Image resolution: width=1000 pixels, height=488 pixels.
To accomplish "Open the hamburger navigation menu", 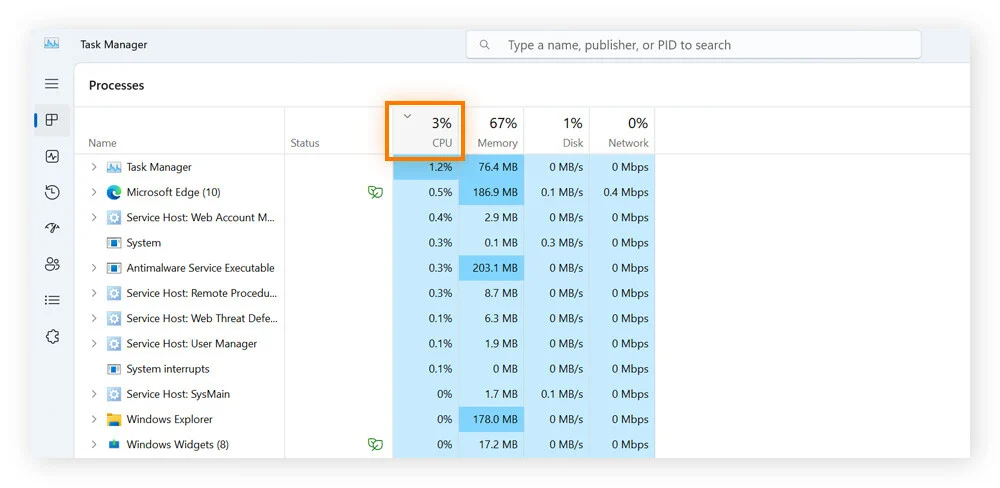I will click(x=52, y=84).
